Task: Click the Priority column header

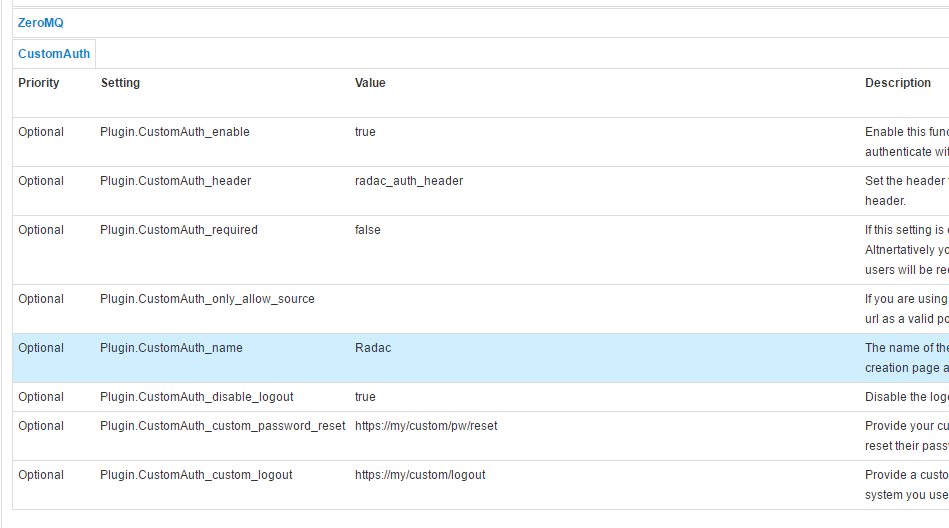Action: (39, 83)
